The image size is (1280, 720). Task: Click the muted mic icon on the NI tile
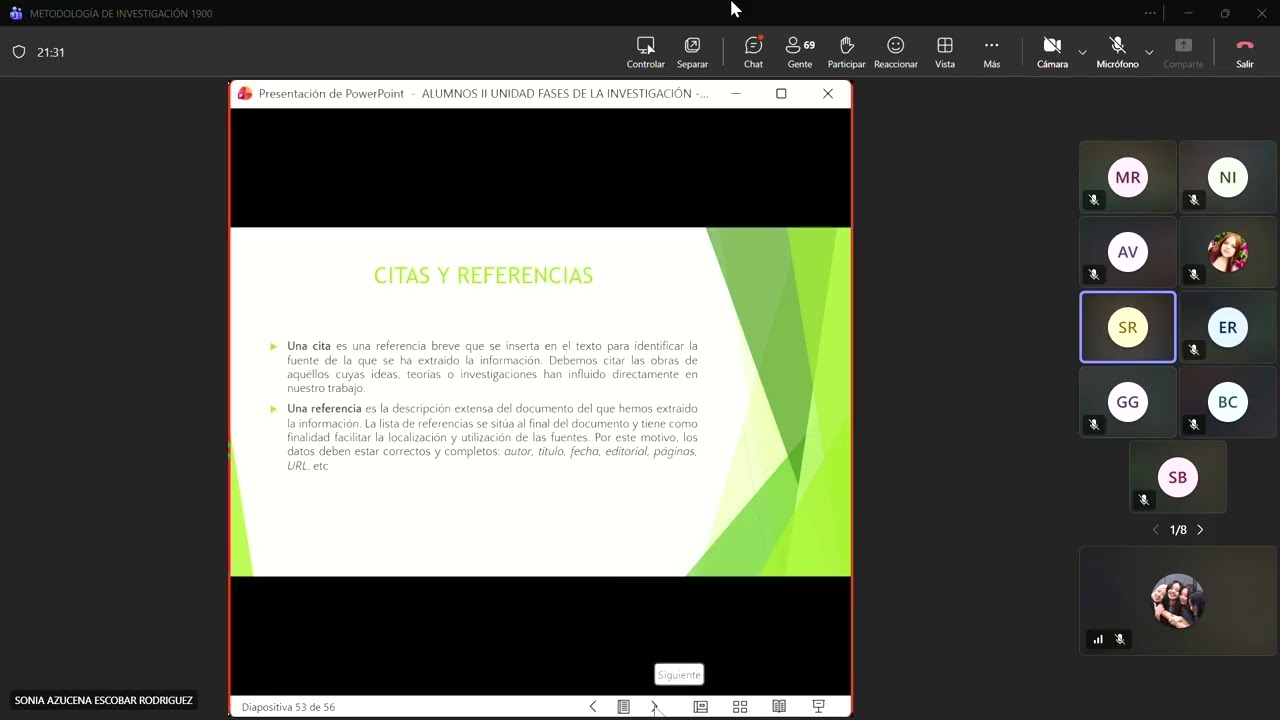1193,200
